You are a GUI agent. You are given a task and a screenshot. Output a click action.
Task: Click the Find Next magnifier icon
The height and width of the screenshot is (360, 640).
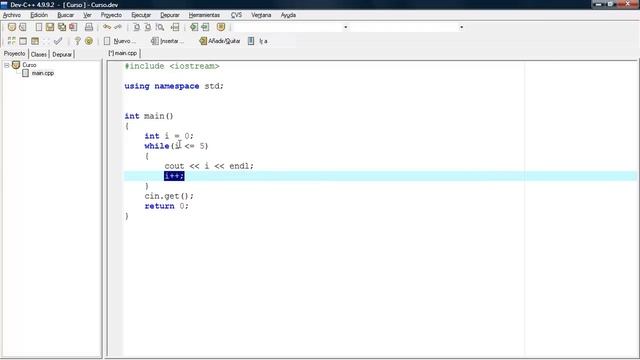coord(160,27)
